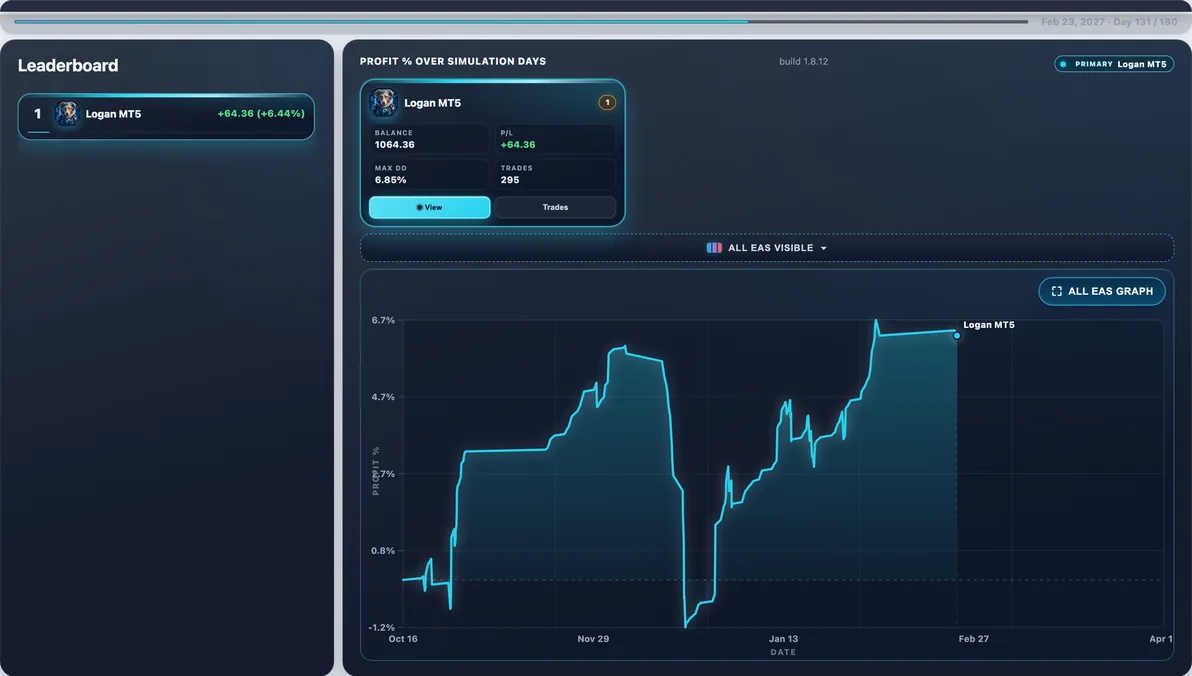Click the 6.7% y-axis label

click(383, 320)
